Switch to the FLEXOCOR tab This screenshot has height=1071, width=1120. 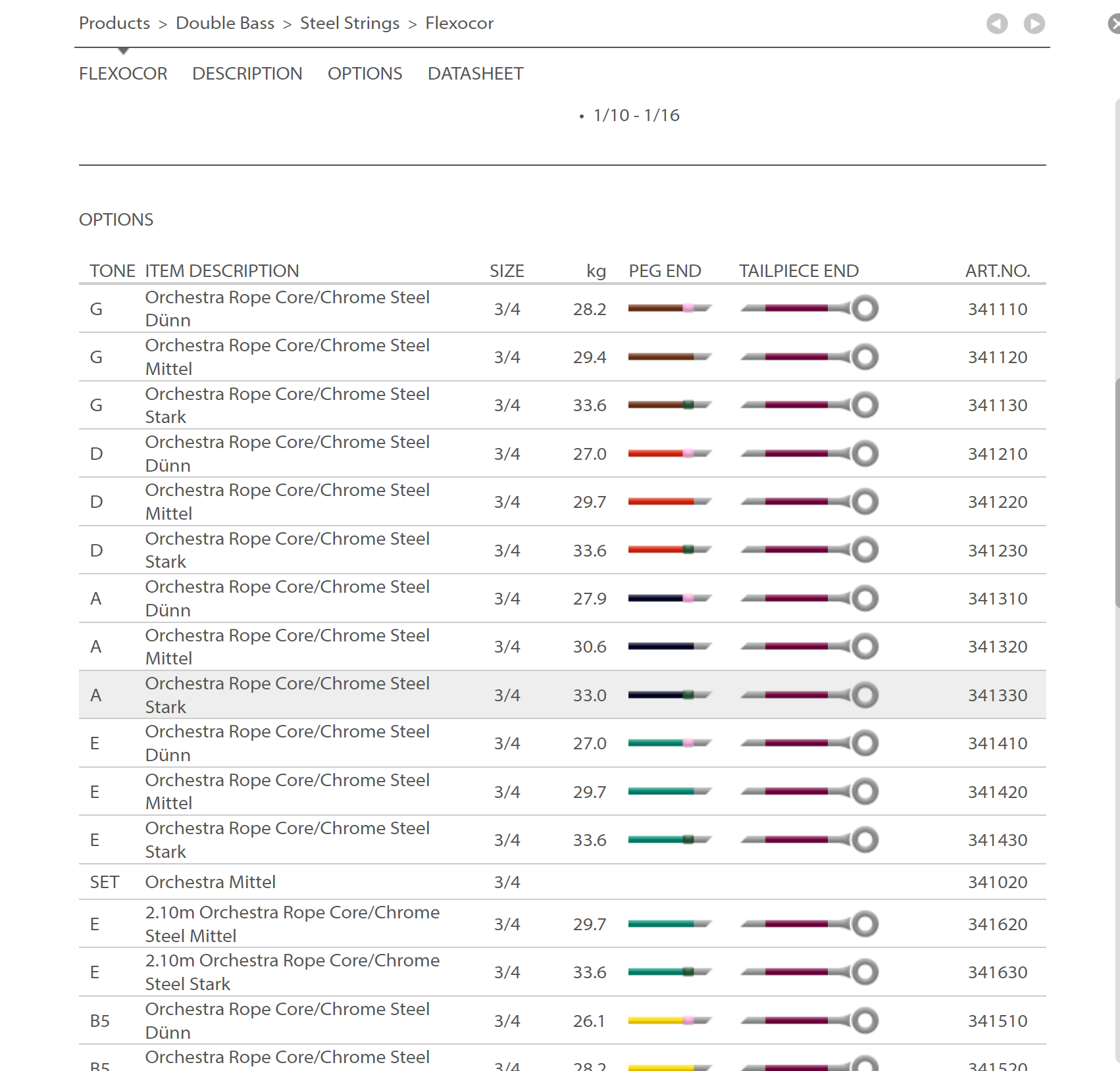tap(123, 74)
